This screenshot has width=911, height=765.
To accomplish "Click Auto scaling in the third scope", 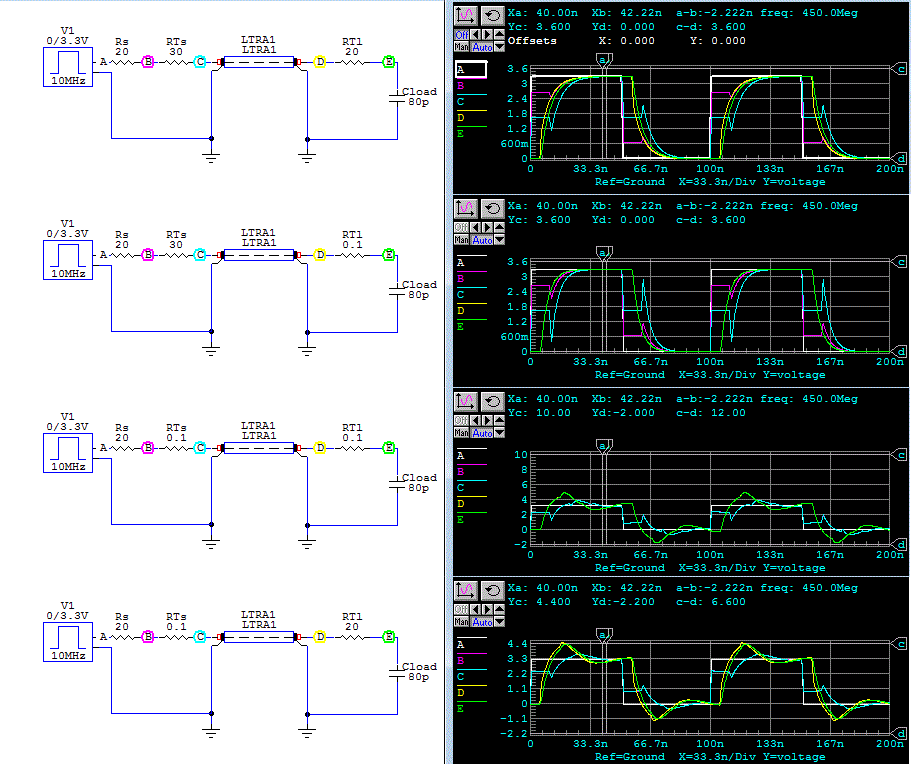I will (x=482, y=433).
